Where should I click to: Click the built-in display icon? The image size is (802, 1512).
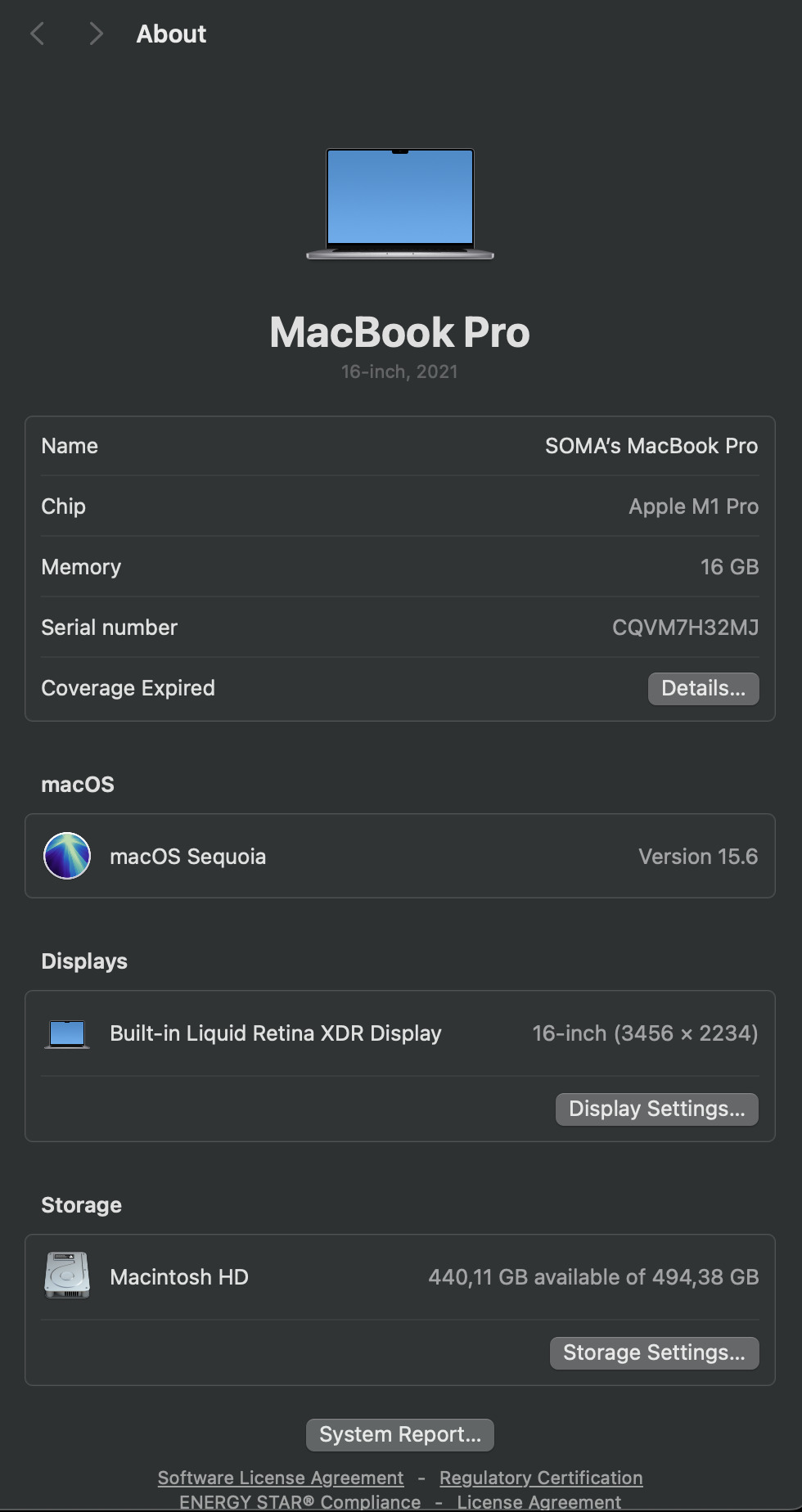pyautogui.click(x=67, y=1033)
